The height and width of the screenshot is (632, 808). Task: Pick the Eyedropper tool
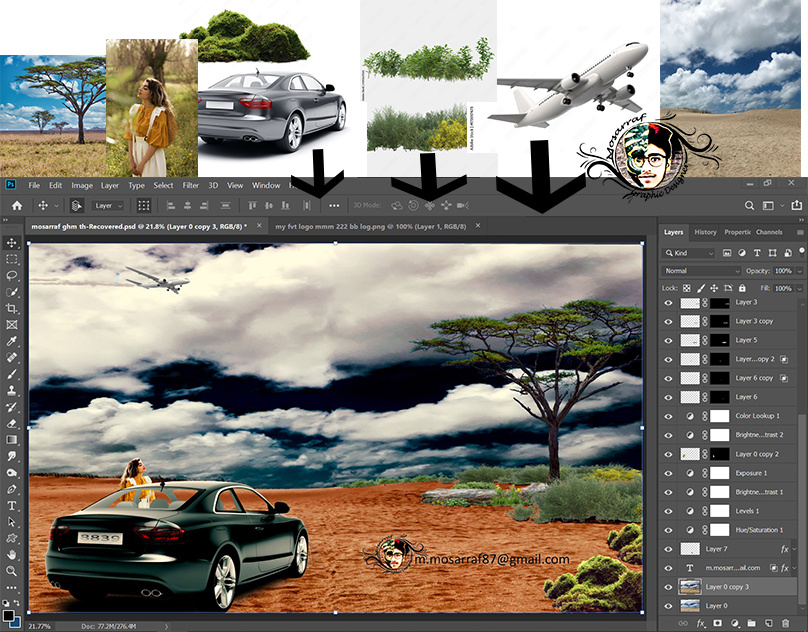(12, 341)
